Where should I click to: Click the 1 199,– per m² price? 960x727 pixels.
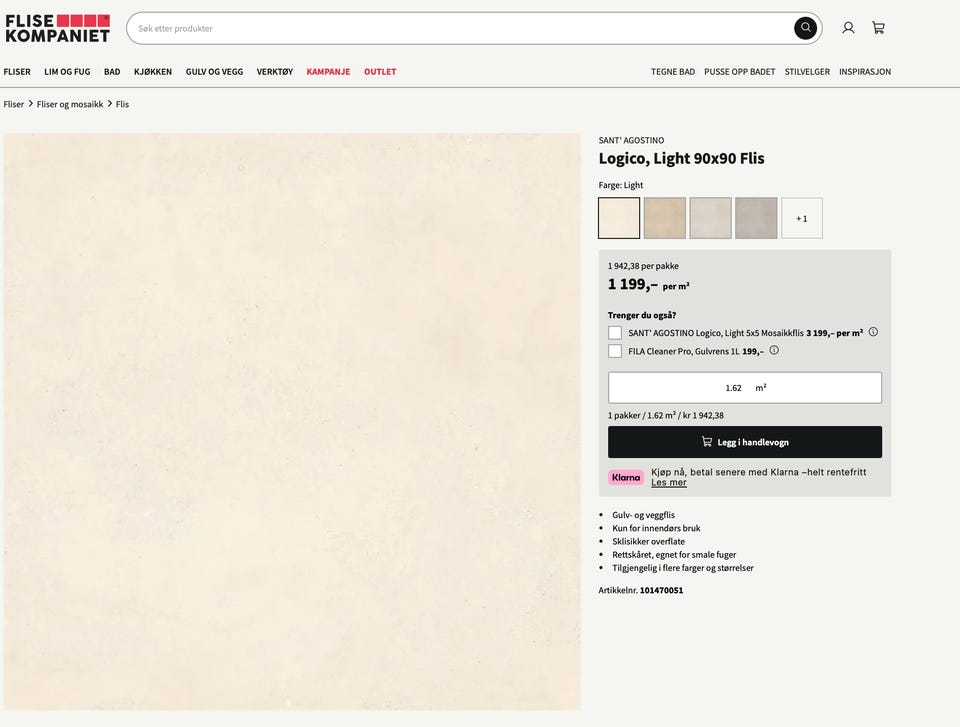[648, 285]
